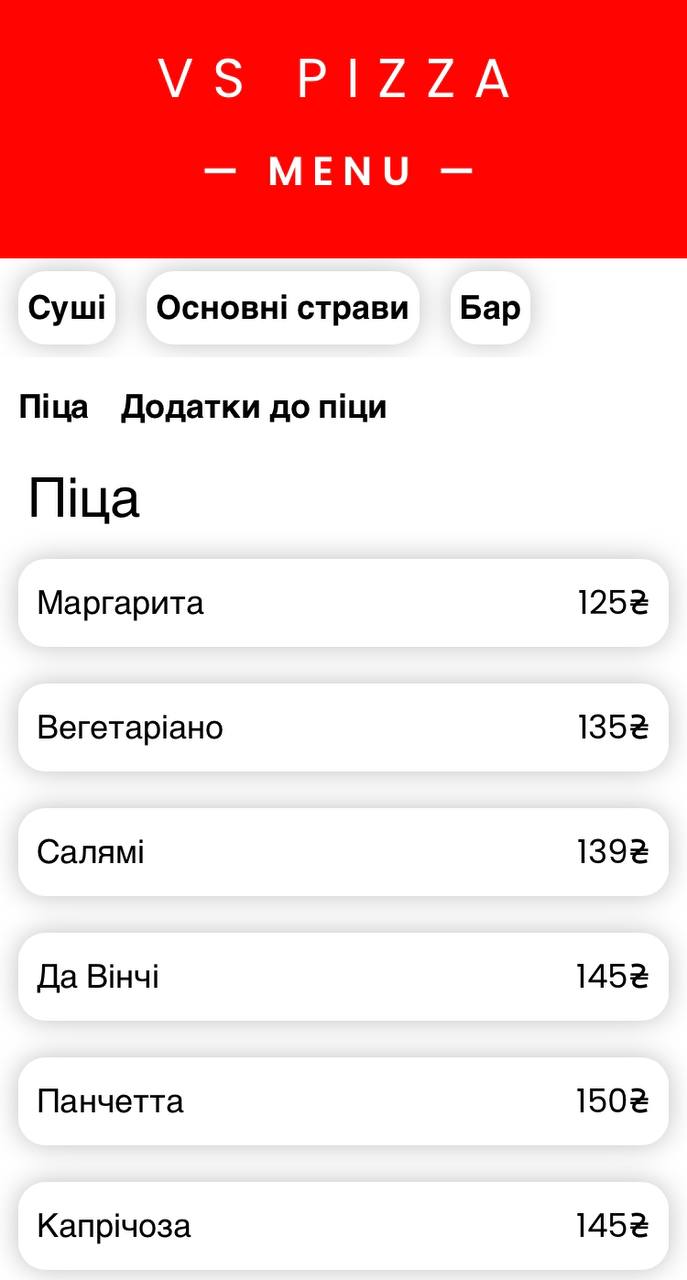Click the Да Вінчі price of 145₴
The width and height of the screenshot is (687, 1280).
pyautogui.click(x=612, y=977)
